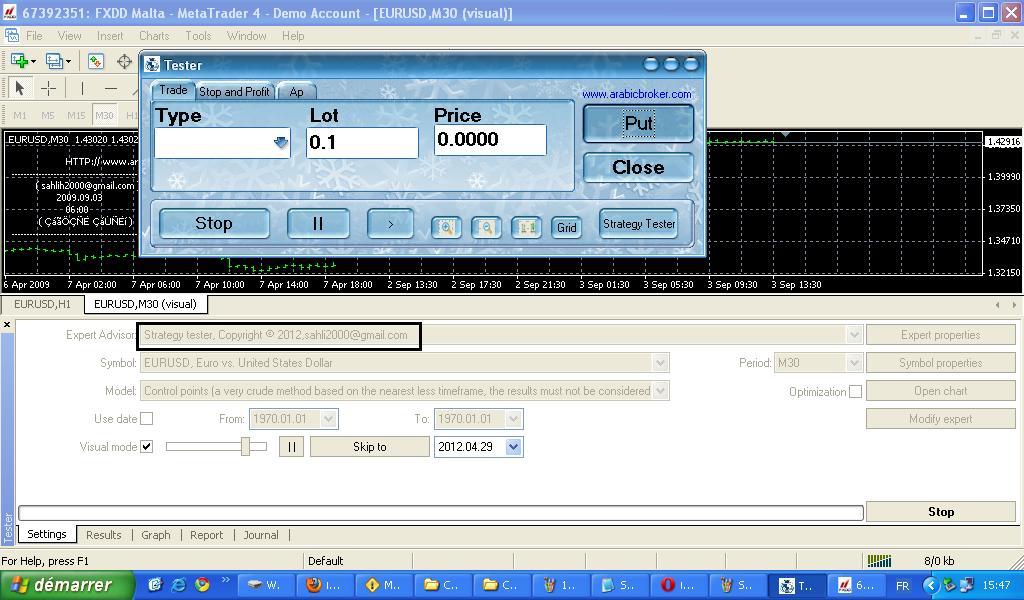
Task: Open the Type dropdown in Tester
Action: [281, 142]
